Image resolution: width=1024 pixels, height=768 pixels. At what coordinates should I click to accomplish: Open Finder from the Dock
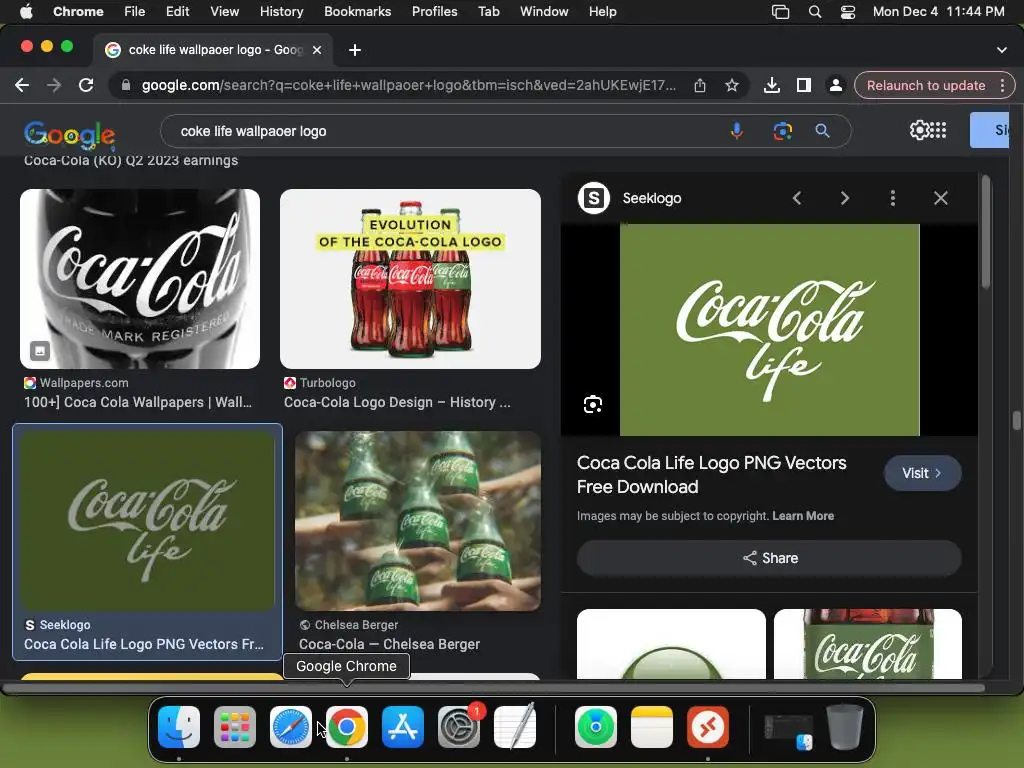pos(179,727)
